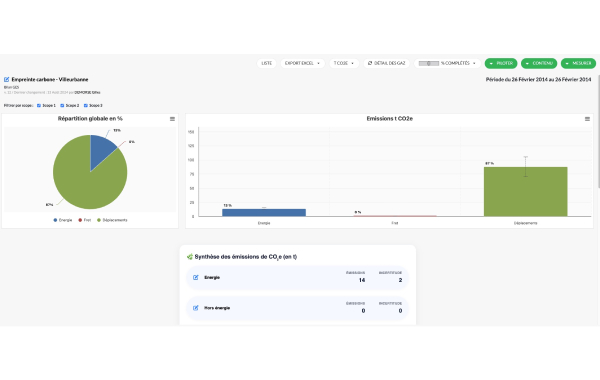Click the Période du 26 Février 2014 text
The width and height of the screenshot is (600, 380).
click(x=538, y=80)
